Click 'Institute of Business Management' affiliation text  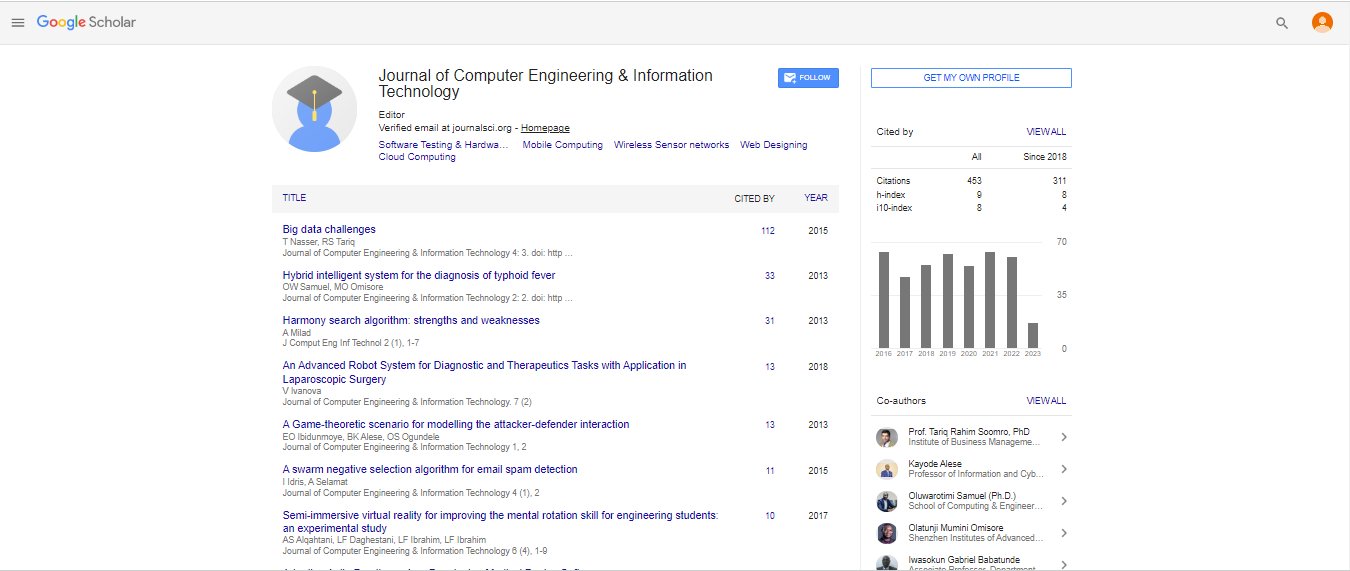coord(975,442)
